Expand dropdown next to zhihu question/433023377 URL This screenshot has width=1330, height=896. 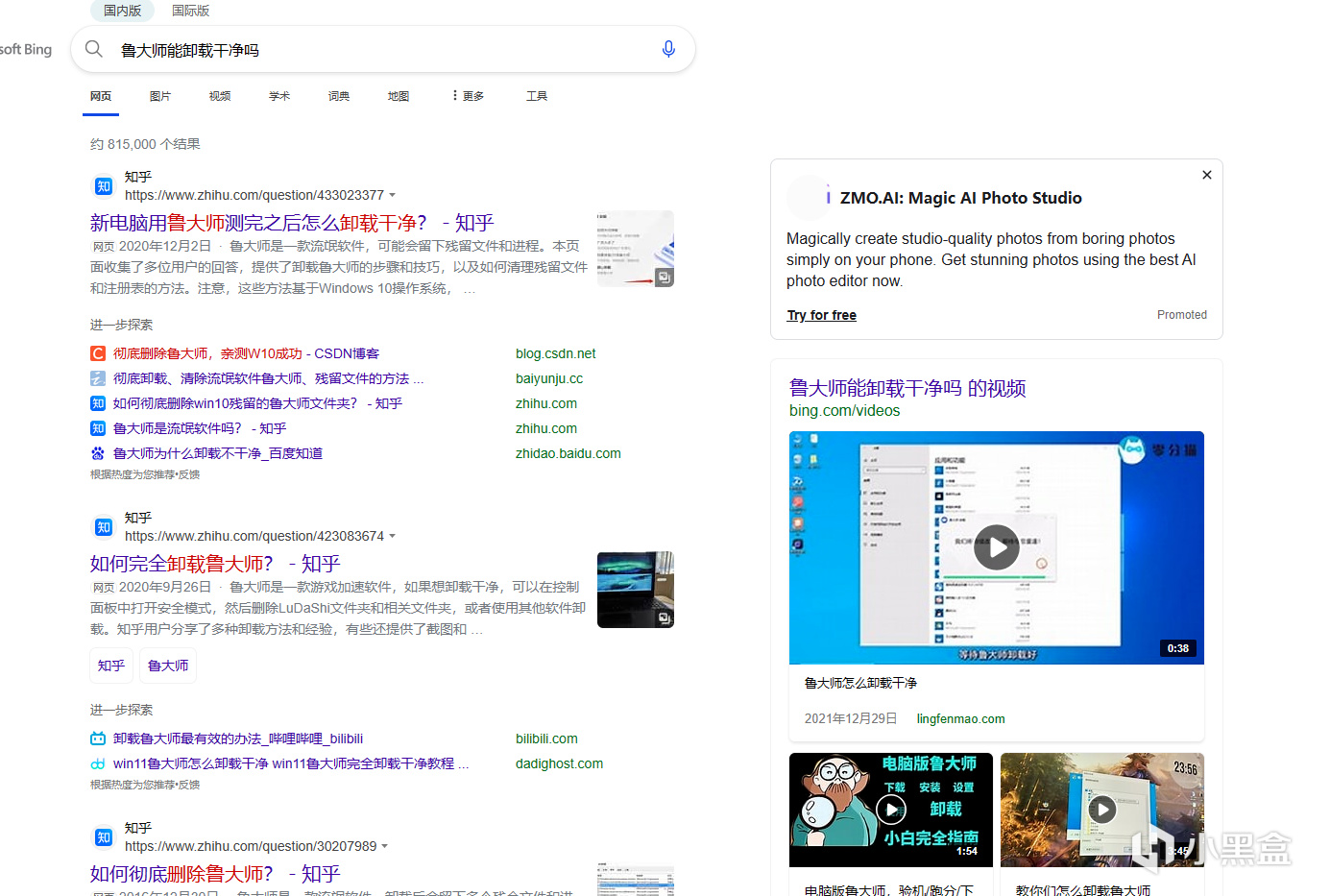click(x=392, y=196)
